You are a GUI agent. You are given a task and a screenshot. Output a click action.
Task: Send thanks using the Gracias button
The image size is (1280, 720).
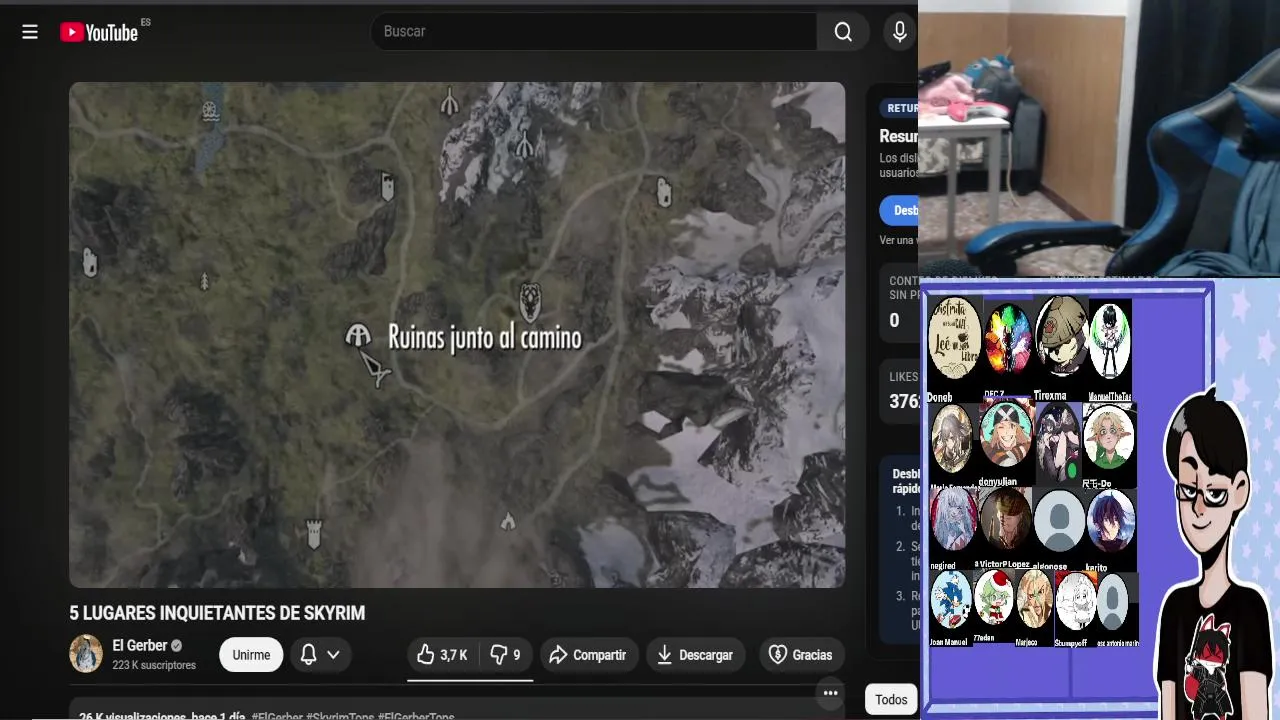click(x=801, y=655)
